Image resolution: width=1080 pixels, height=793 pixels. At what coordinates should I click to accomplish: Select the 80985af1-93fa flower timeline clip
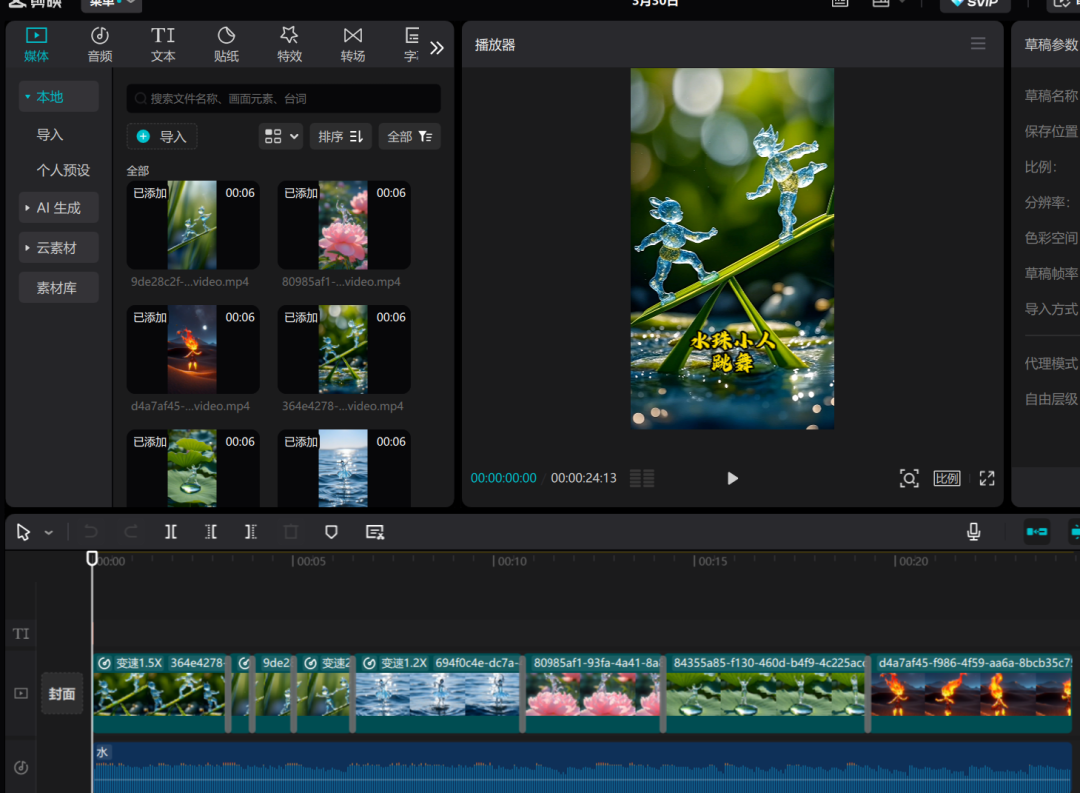tap(593, 693)
